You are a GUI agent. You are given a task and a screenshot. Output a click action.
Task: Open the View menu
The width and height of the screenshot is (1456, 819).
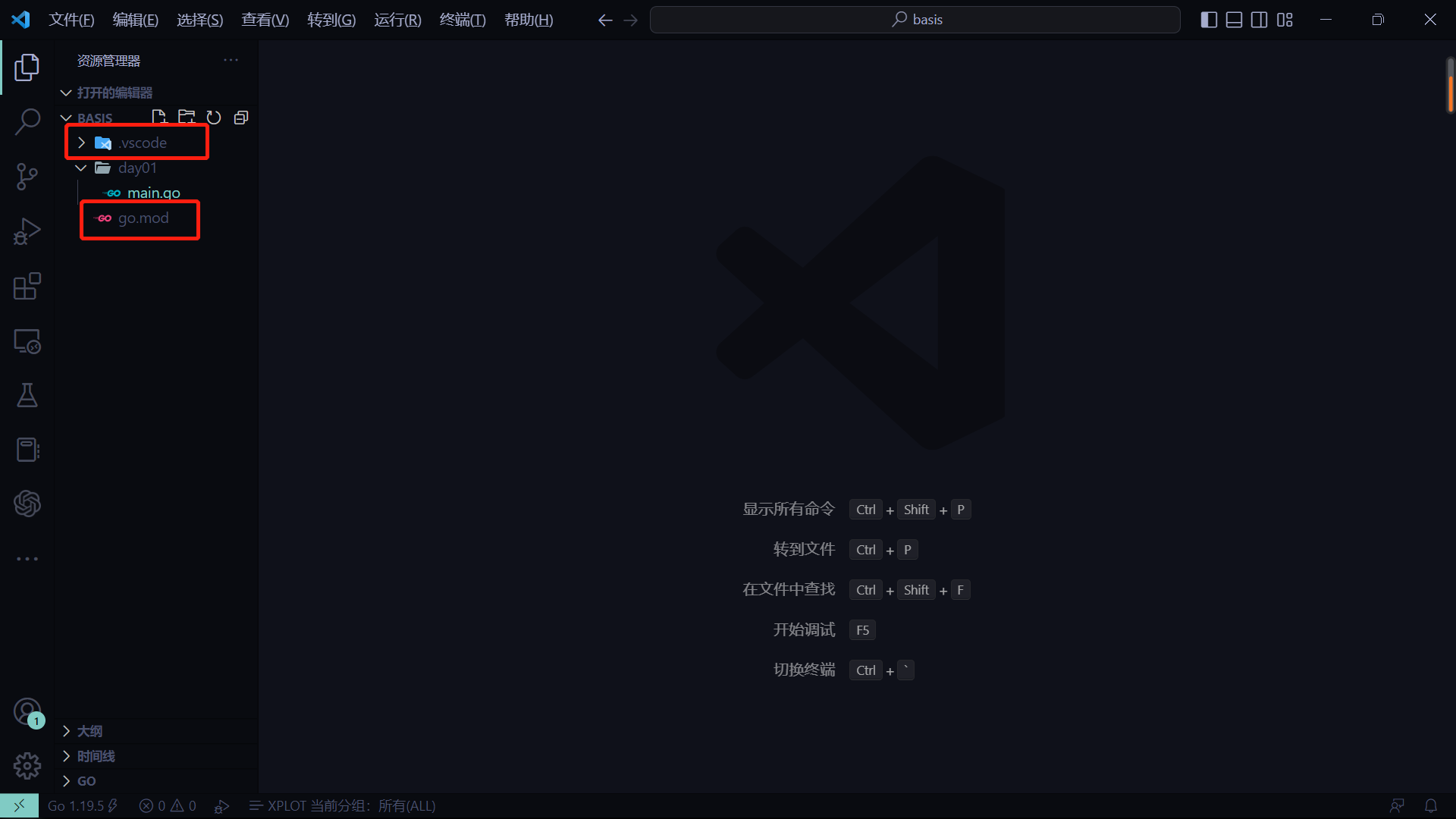coord(265,20)
